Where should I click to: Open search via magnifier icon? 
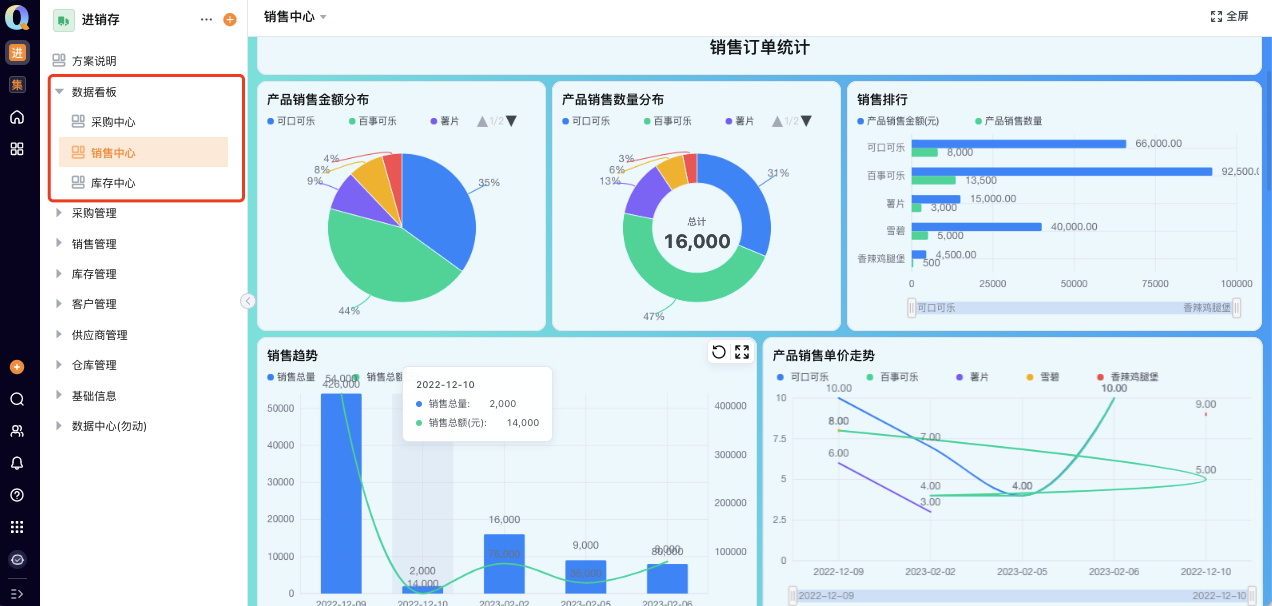click(17, 399)
